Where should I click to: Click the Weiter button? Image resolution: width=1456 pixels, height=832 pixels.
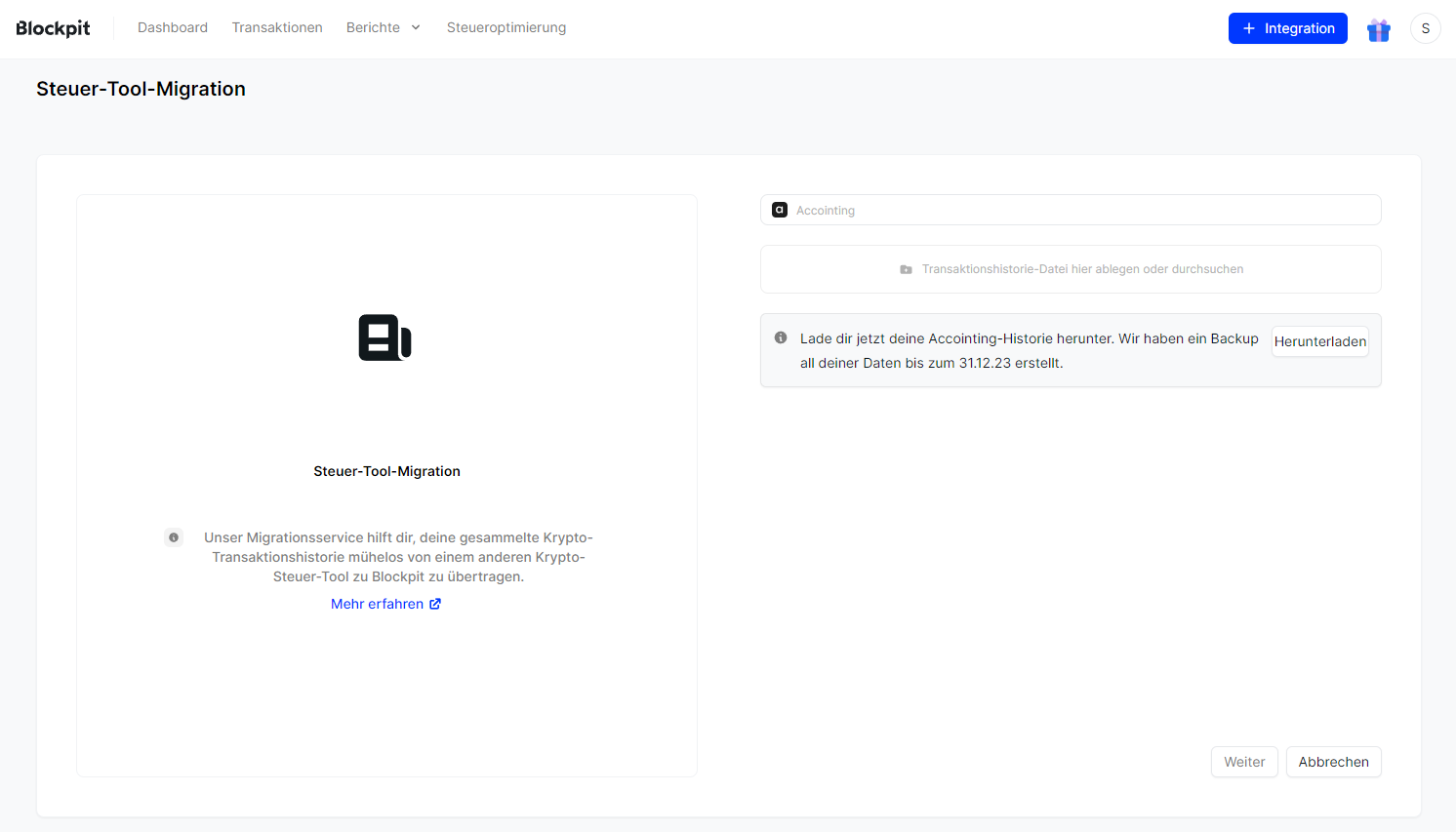[x=1244, y=762]
